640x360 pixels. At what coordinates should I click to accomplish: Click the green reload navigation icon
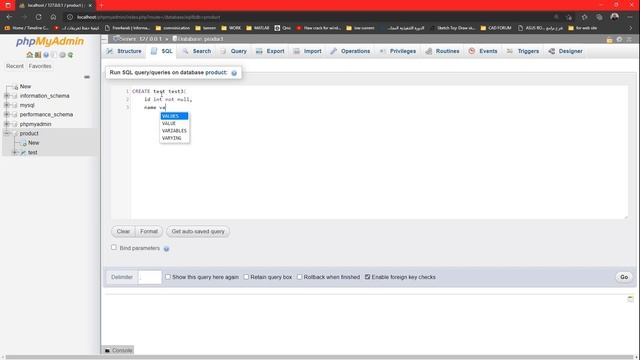70,55
